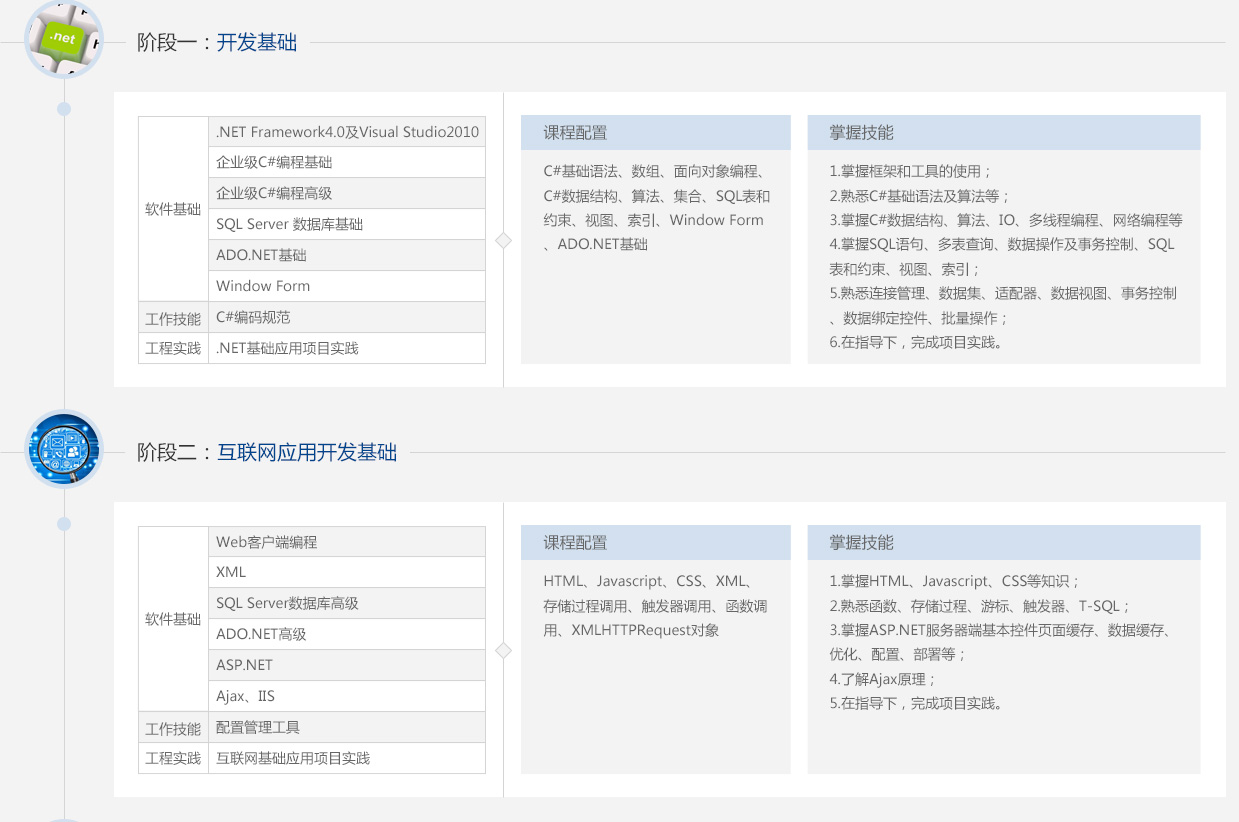This screenshot has height=822, width=1239.
Task: Click the line 4.掌握SQL语句、多表查询
Action: [1002, 244]
